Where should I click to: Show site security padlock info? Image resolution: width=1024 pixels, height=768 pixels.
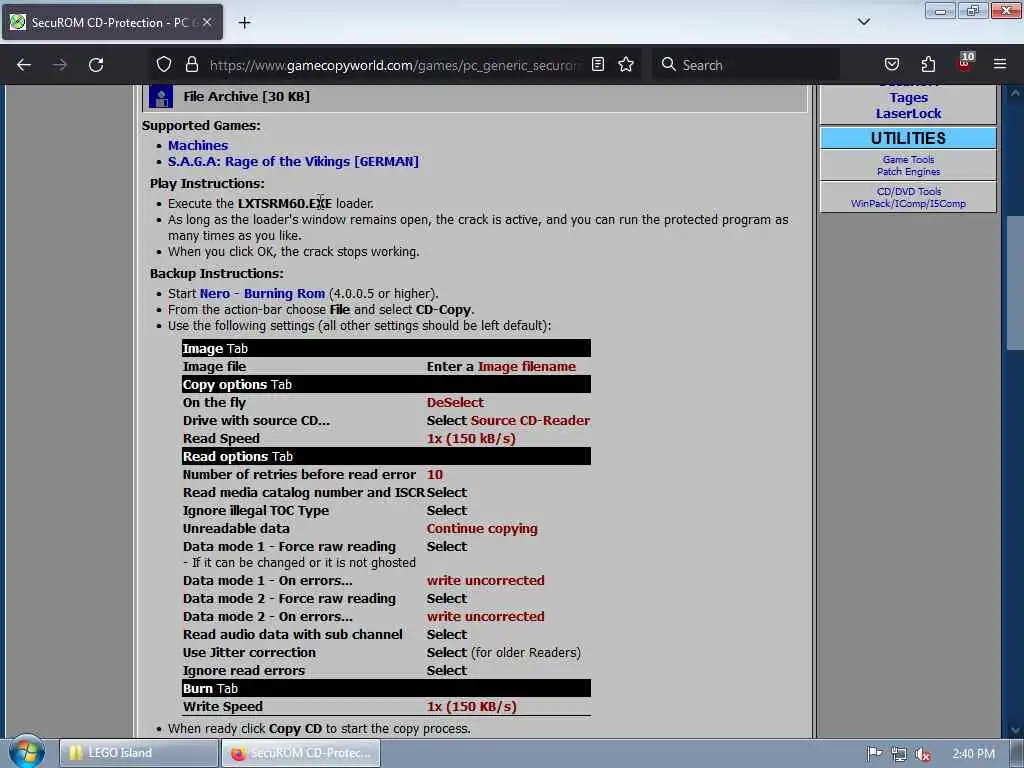pyautogui.click(x=191, y=64)
